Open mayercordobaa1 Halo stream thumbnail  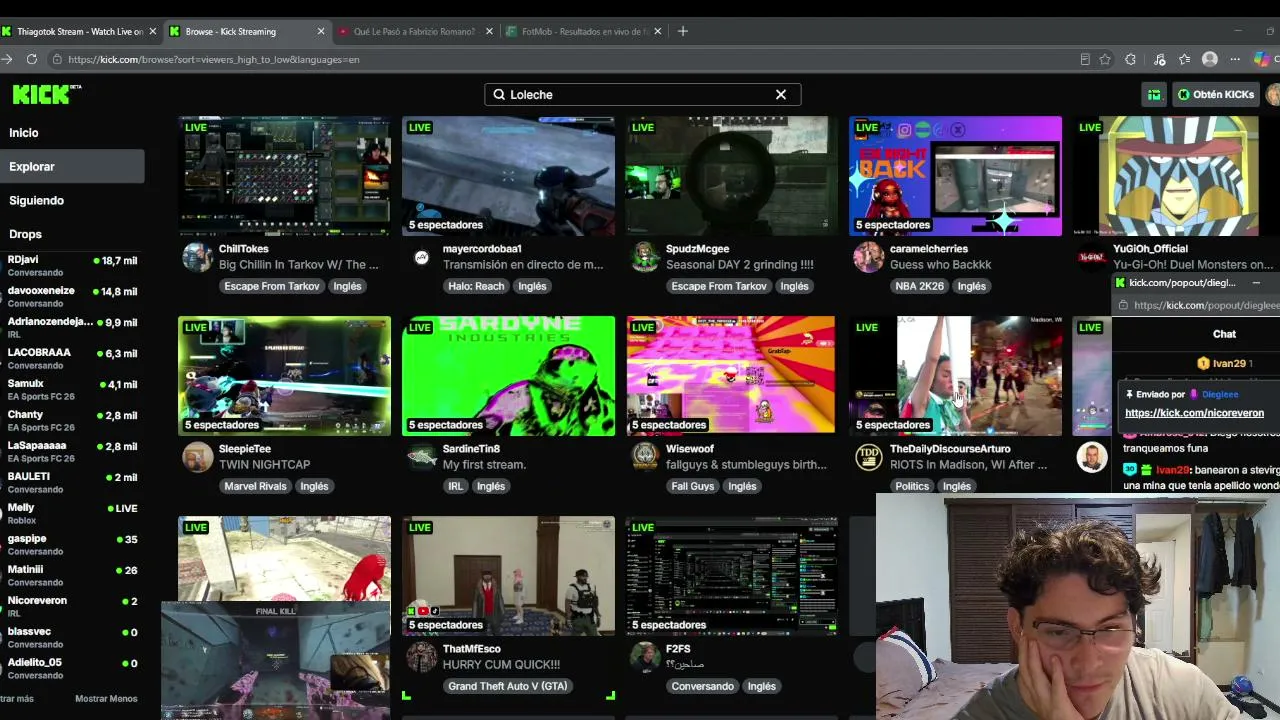[508, 176]
